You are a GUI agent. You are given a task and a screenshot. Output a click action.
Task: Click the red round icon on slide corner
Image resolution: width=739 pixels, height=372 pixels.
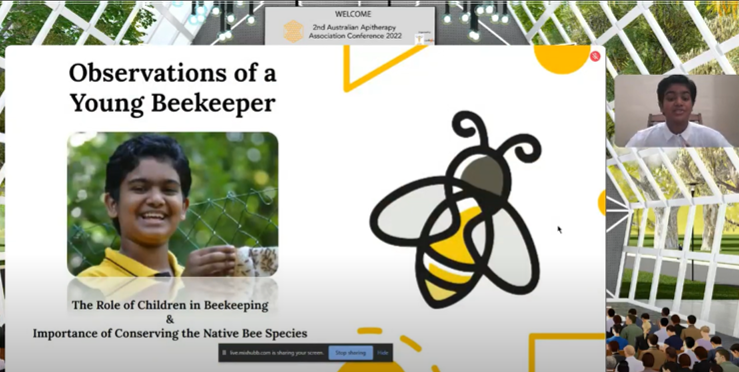pos(595,56)
